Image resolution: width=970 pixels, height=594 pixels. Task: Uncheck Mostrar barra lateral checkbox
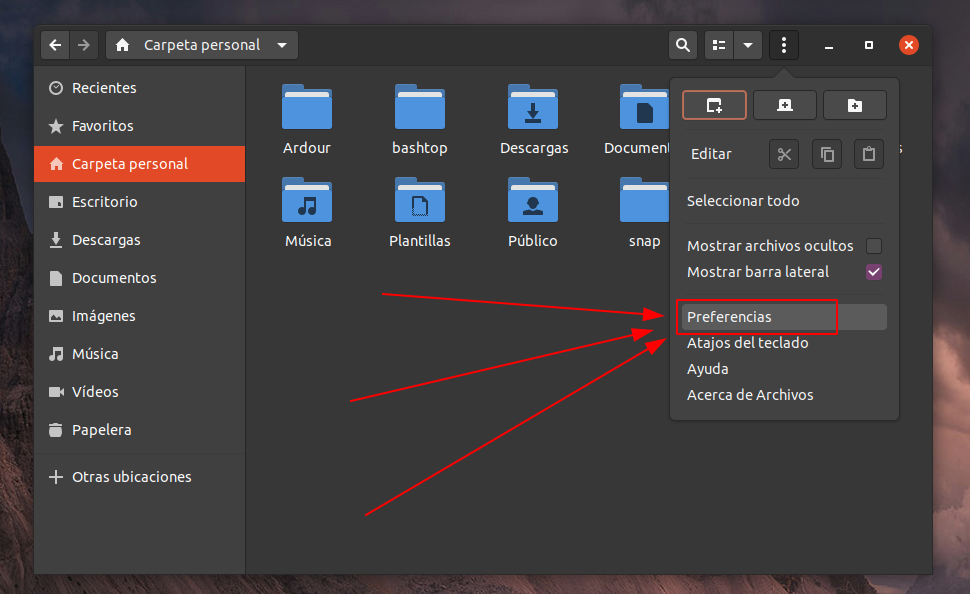tap(874, 272)
